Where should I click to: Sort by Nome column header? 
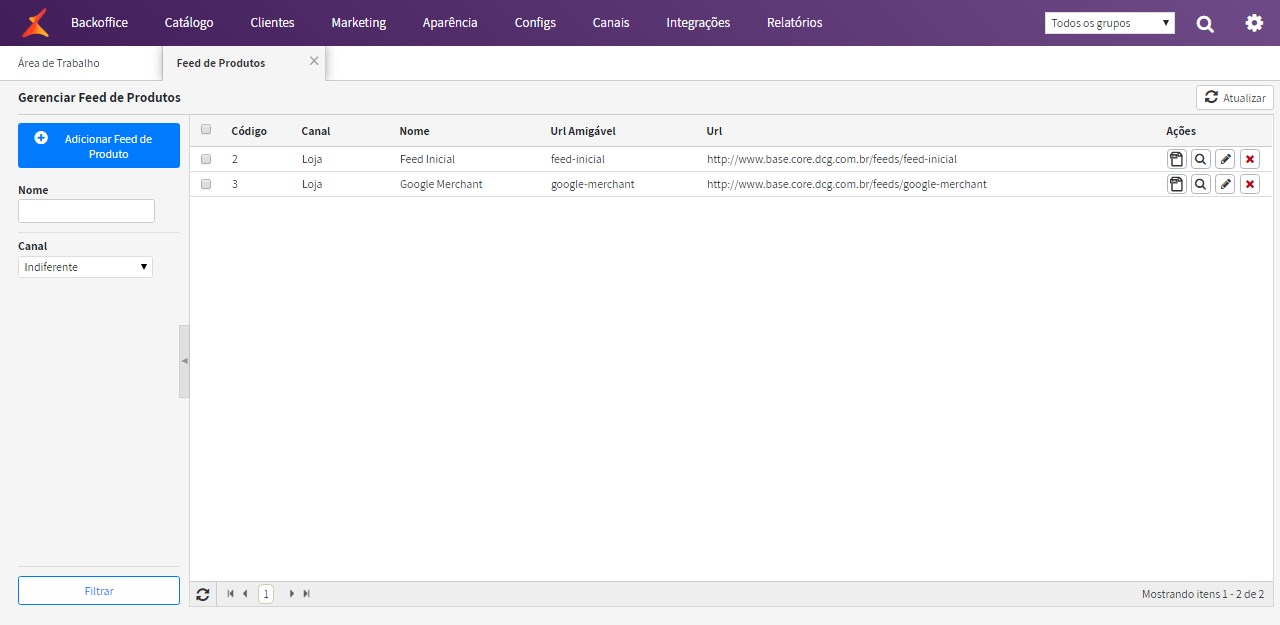tap(414, 131)
